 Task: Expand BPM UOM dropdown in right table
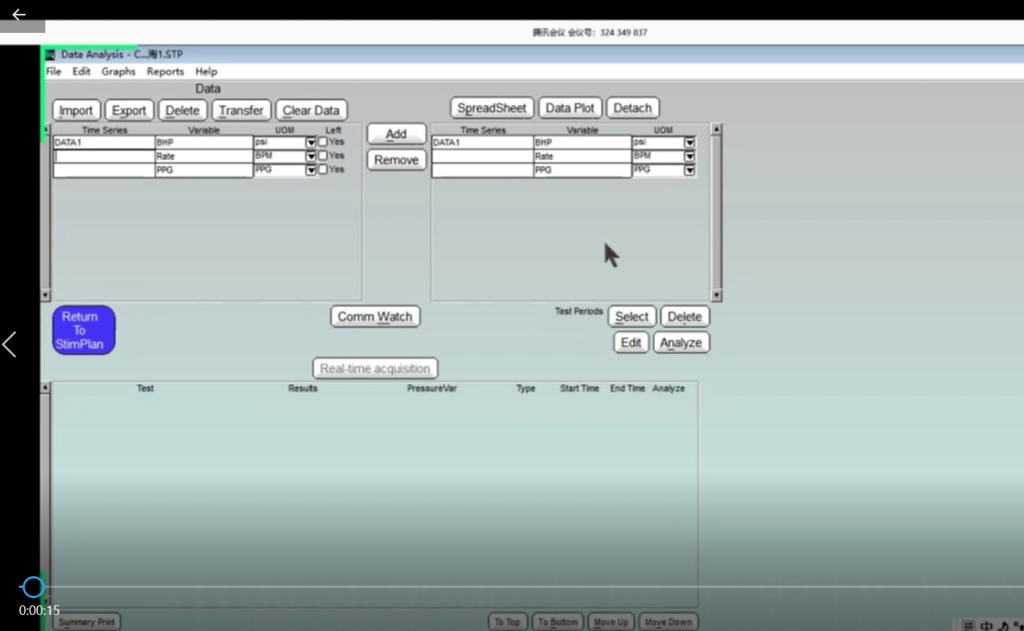[x=689, y=157]
